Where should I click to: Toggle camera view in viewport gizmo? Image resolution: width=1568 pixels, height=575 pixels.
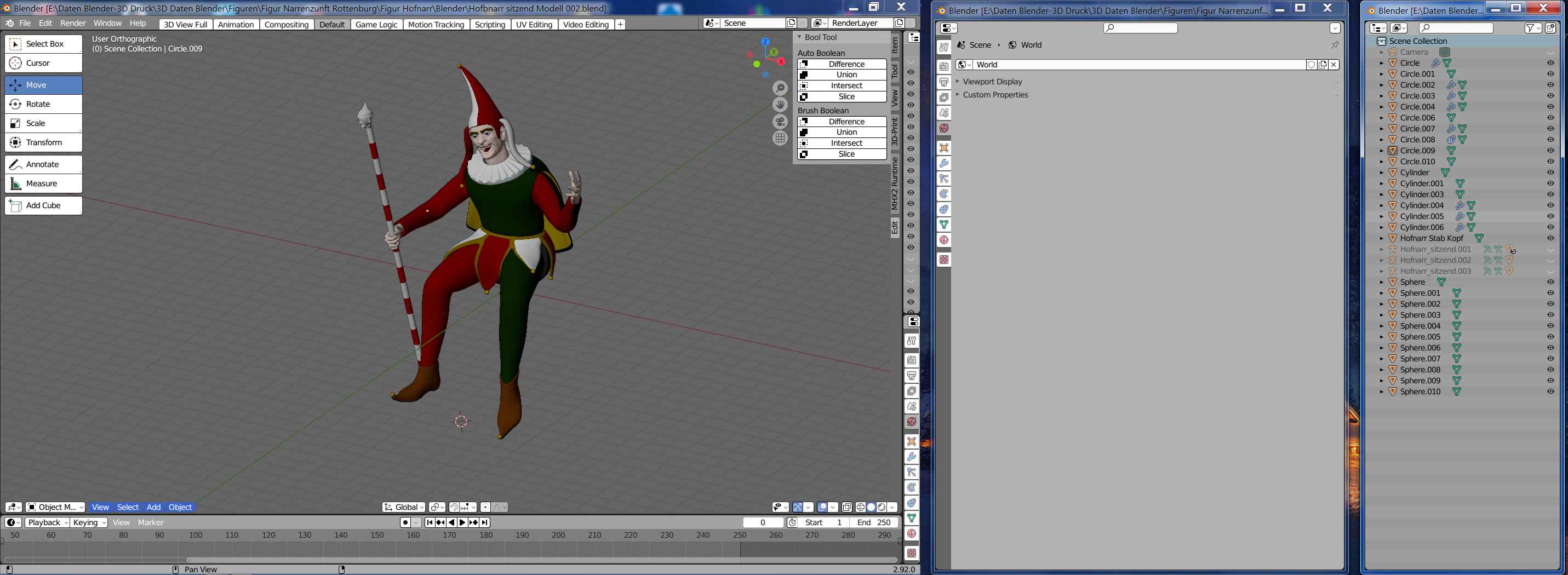pos(780,122)
